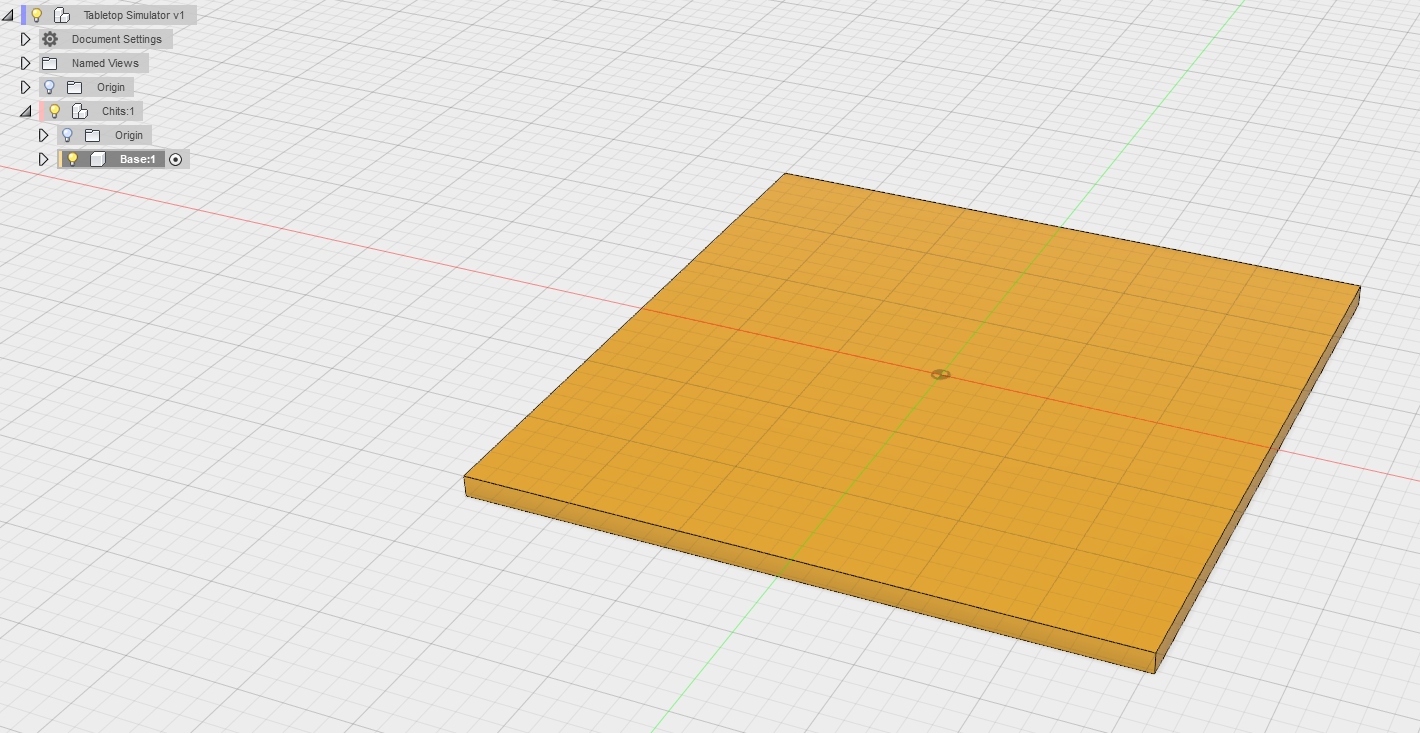Select the top-level Origin label

point(111,87)
